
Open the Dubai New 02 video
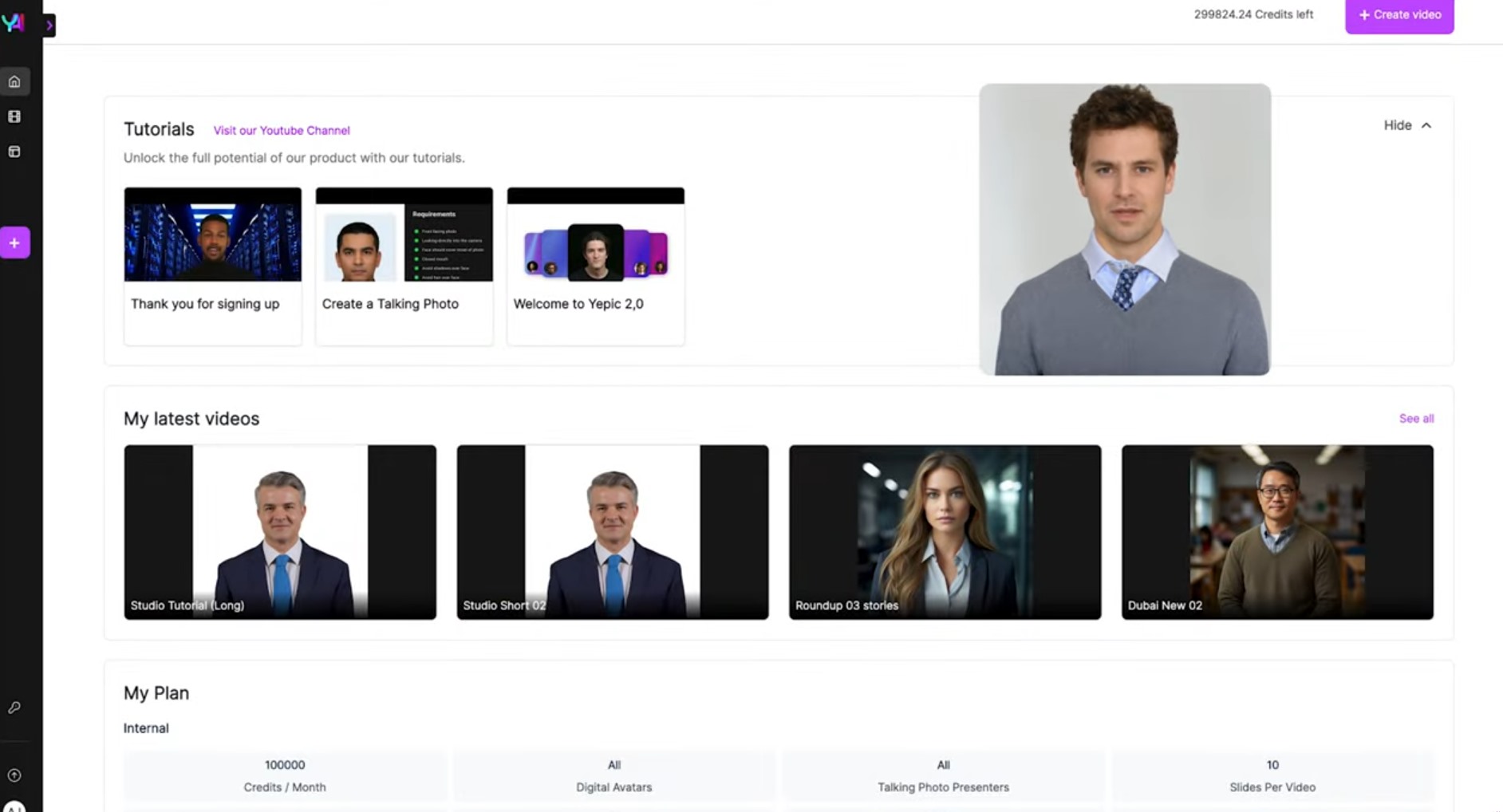(1277, 532)
